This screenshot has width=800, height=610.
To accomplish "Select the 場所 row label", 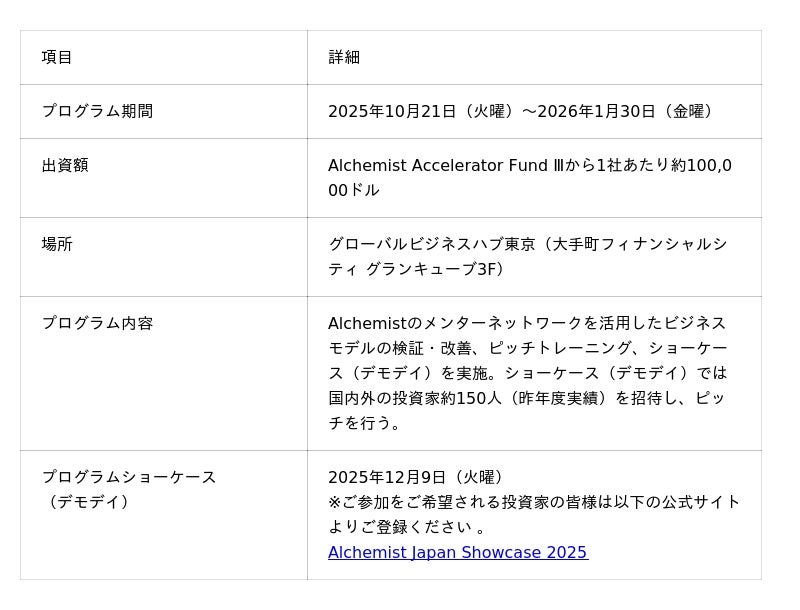I will tap(57, 244).
